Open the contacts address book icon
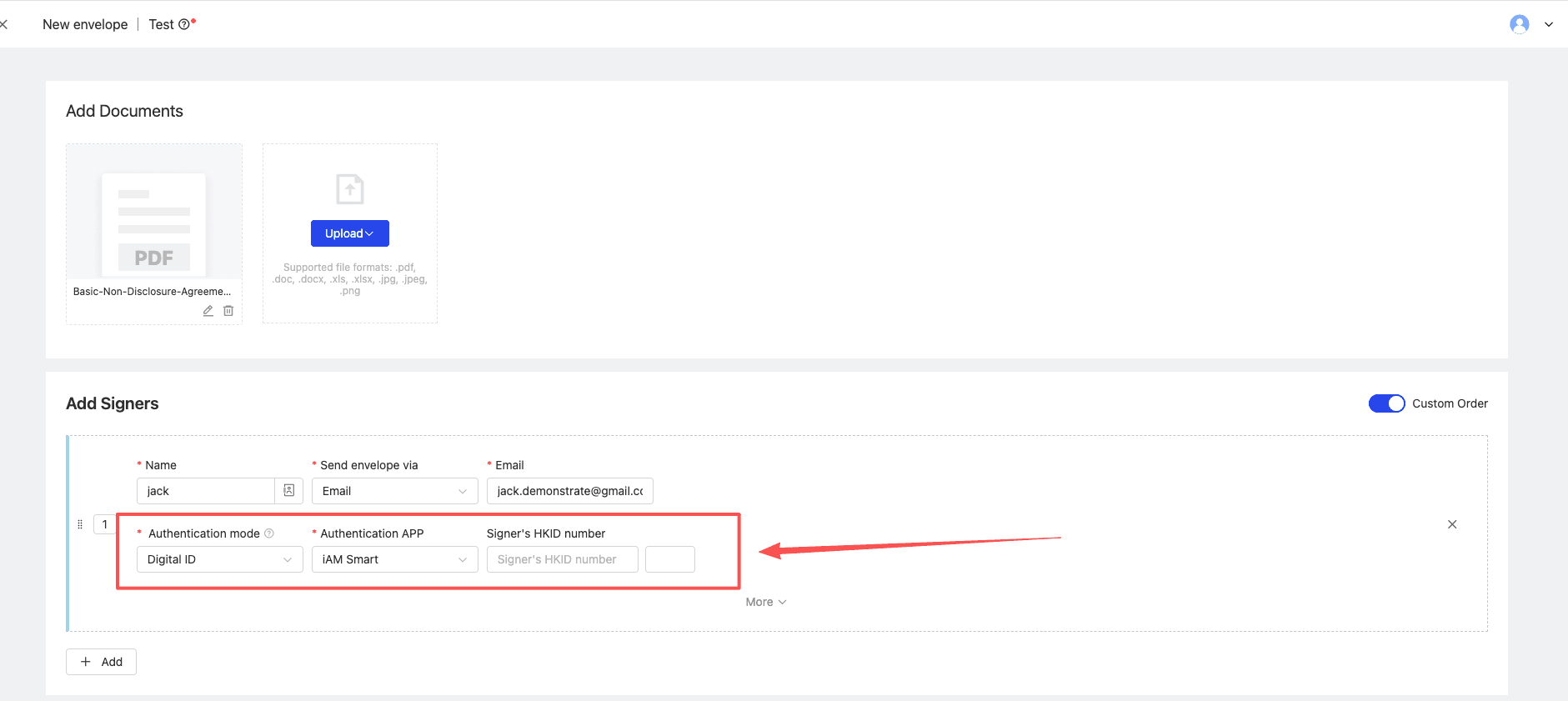The image size is (1568, 701). click(x=289, y=491)
